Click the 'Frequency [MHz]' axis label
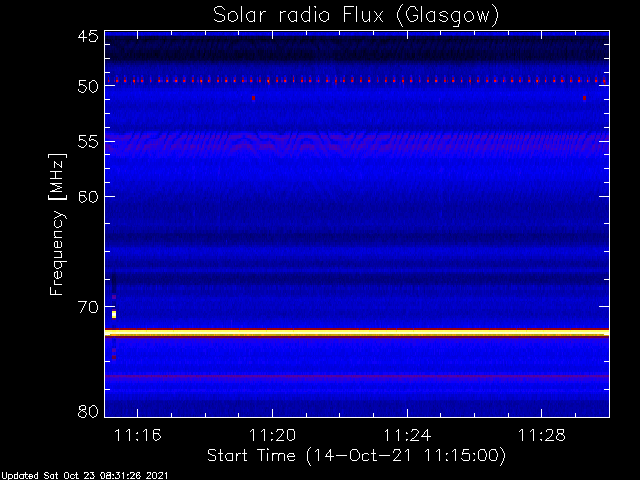The height and width of the screenshot is (480, 640). tap(57, 224)
